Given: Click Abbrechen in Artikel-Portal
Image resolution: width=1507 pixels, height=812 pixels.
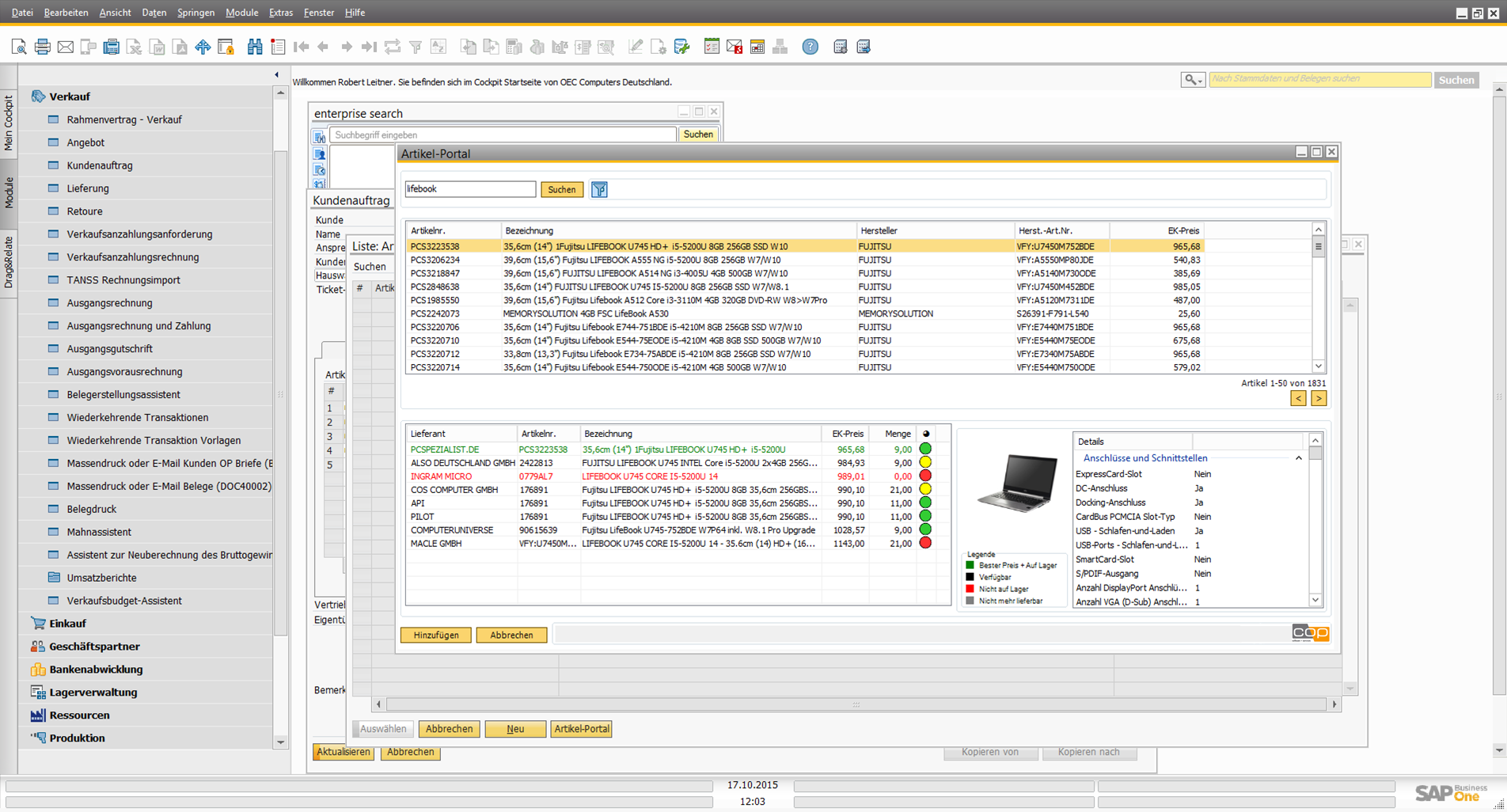Looking at the screenshot, I should click(511, 636).
